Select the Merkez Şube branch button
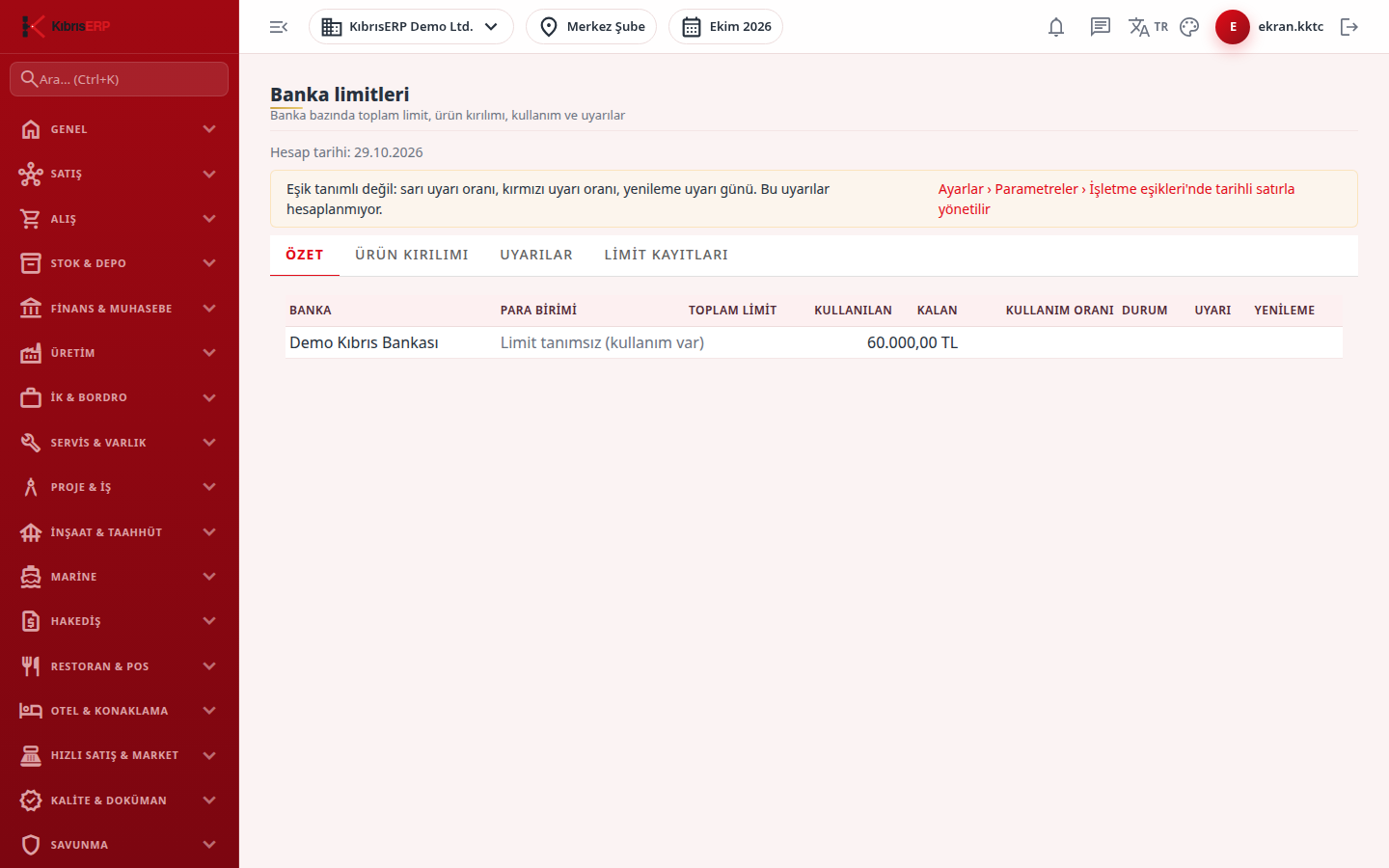 [x=591, y=27]
